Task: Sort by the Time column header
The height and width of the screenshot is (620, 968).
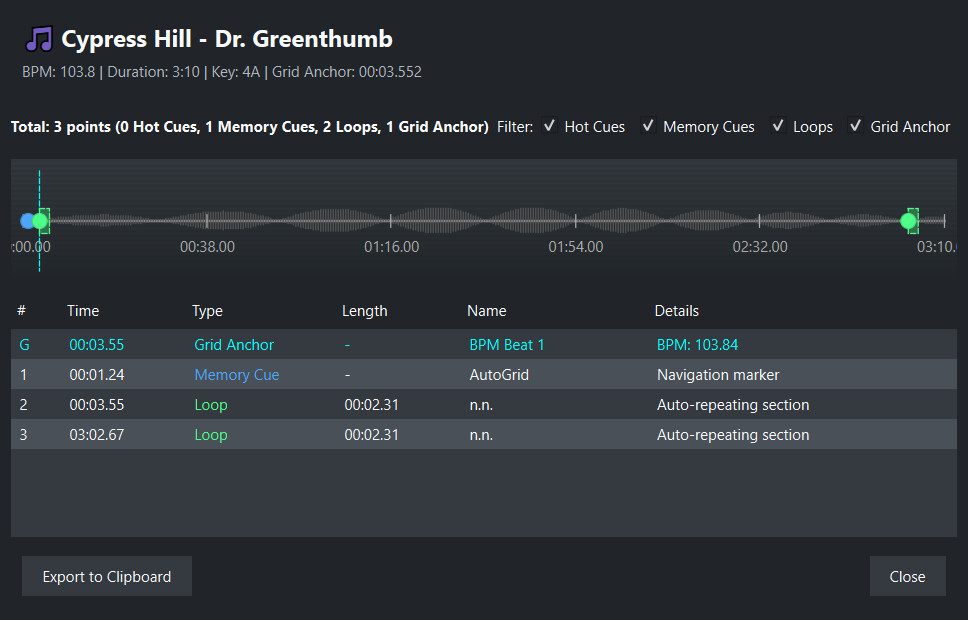Action: (83, 311)
